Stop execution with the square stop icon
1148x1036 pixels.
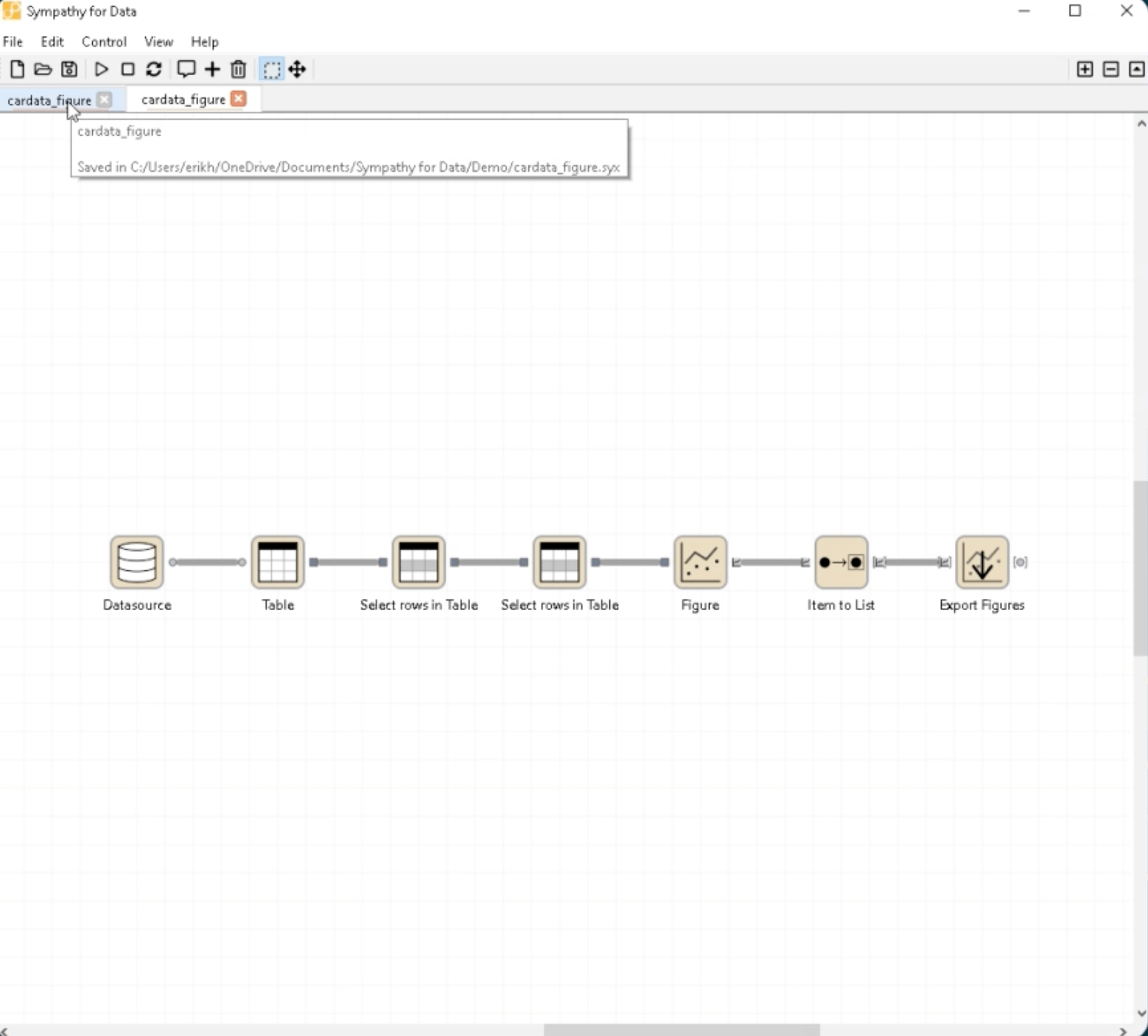127,69
